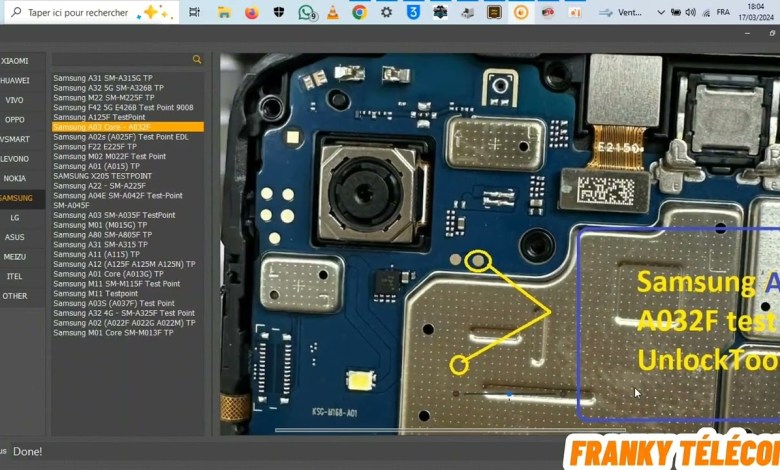This screenshot has height=470, width=780.
Task: Open Google Chrome from the taskbar
Action: (359, 12)
